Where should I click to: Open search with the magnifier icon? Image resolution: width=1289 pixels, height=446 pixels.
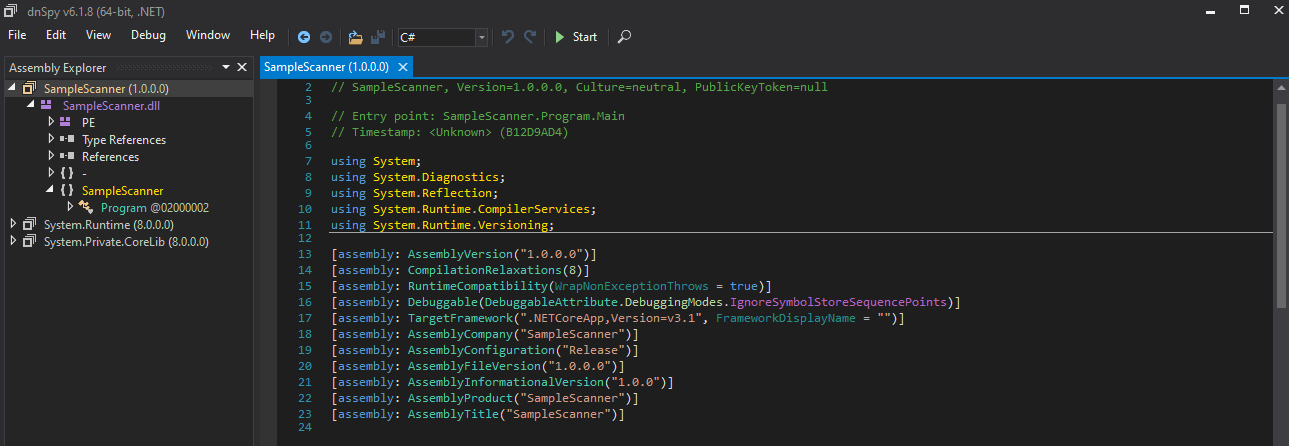(x=624, y=37)
